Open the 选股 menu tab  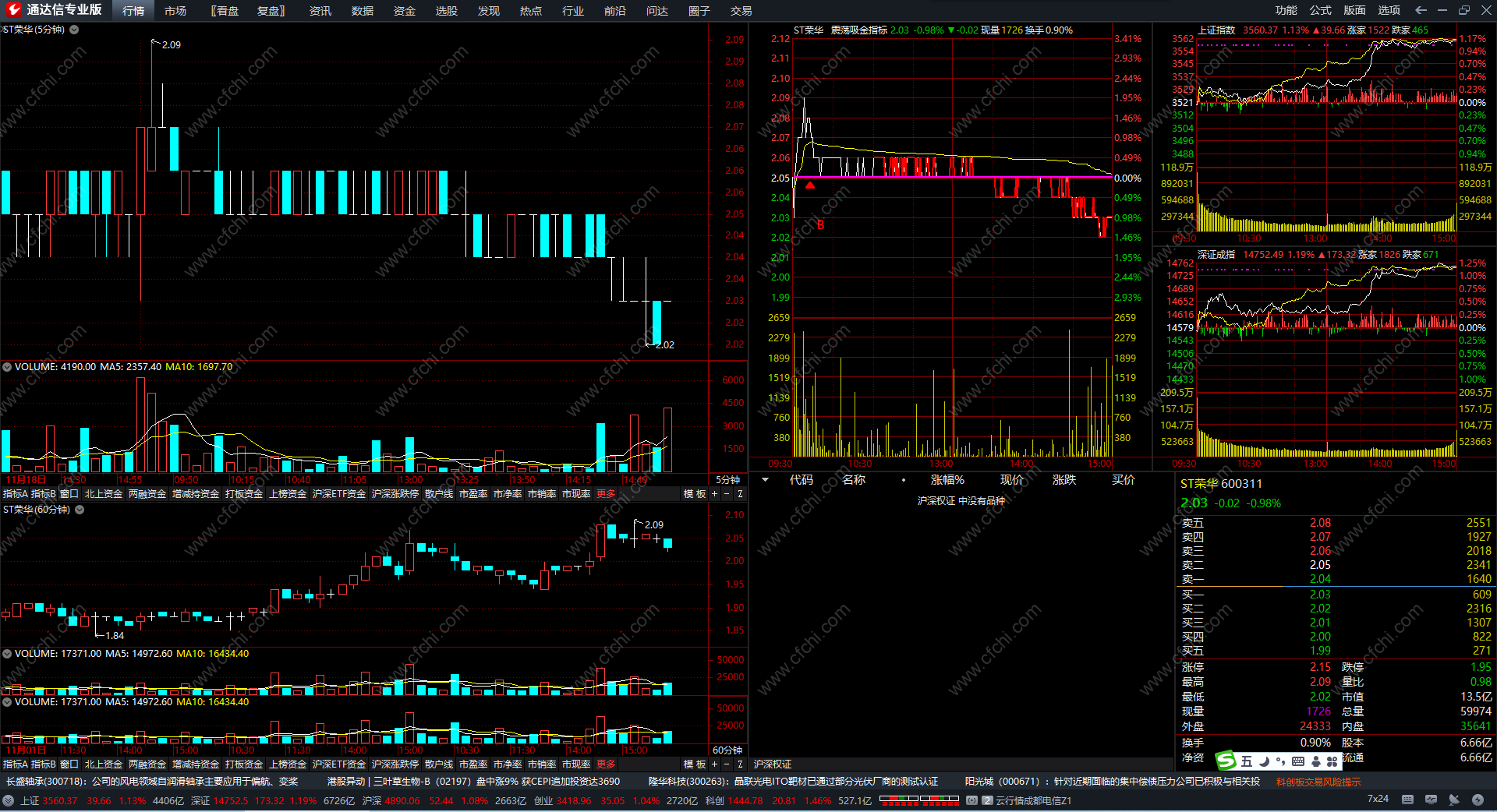point(447,11)
